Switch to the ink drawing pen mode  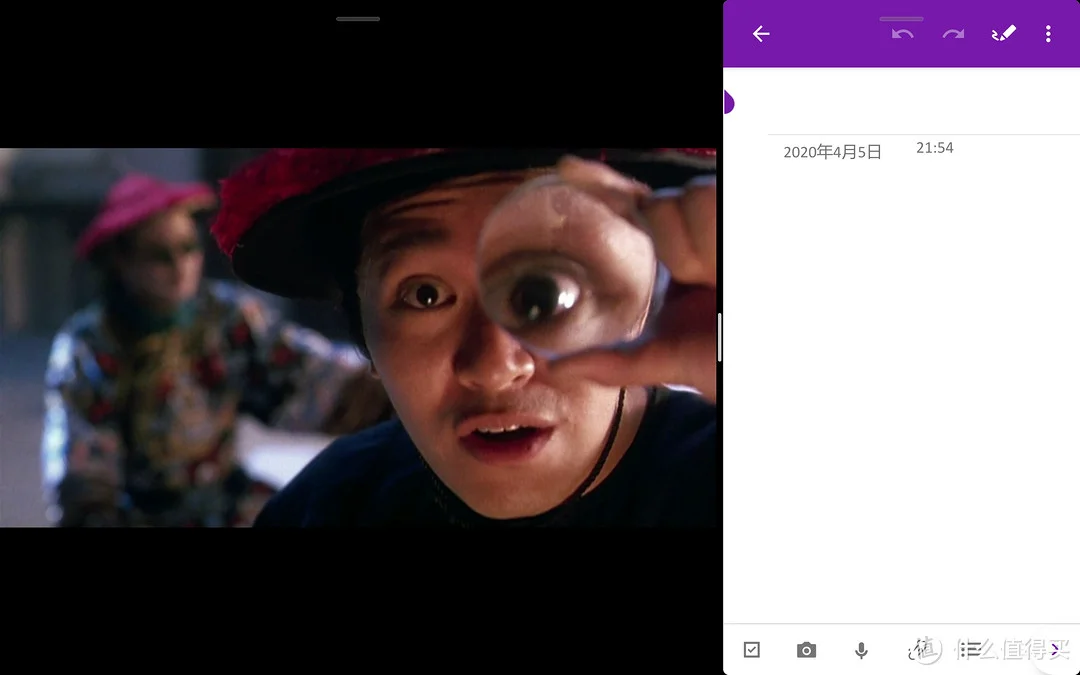1004,33
